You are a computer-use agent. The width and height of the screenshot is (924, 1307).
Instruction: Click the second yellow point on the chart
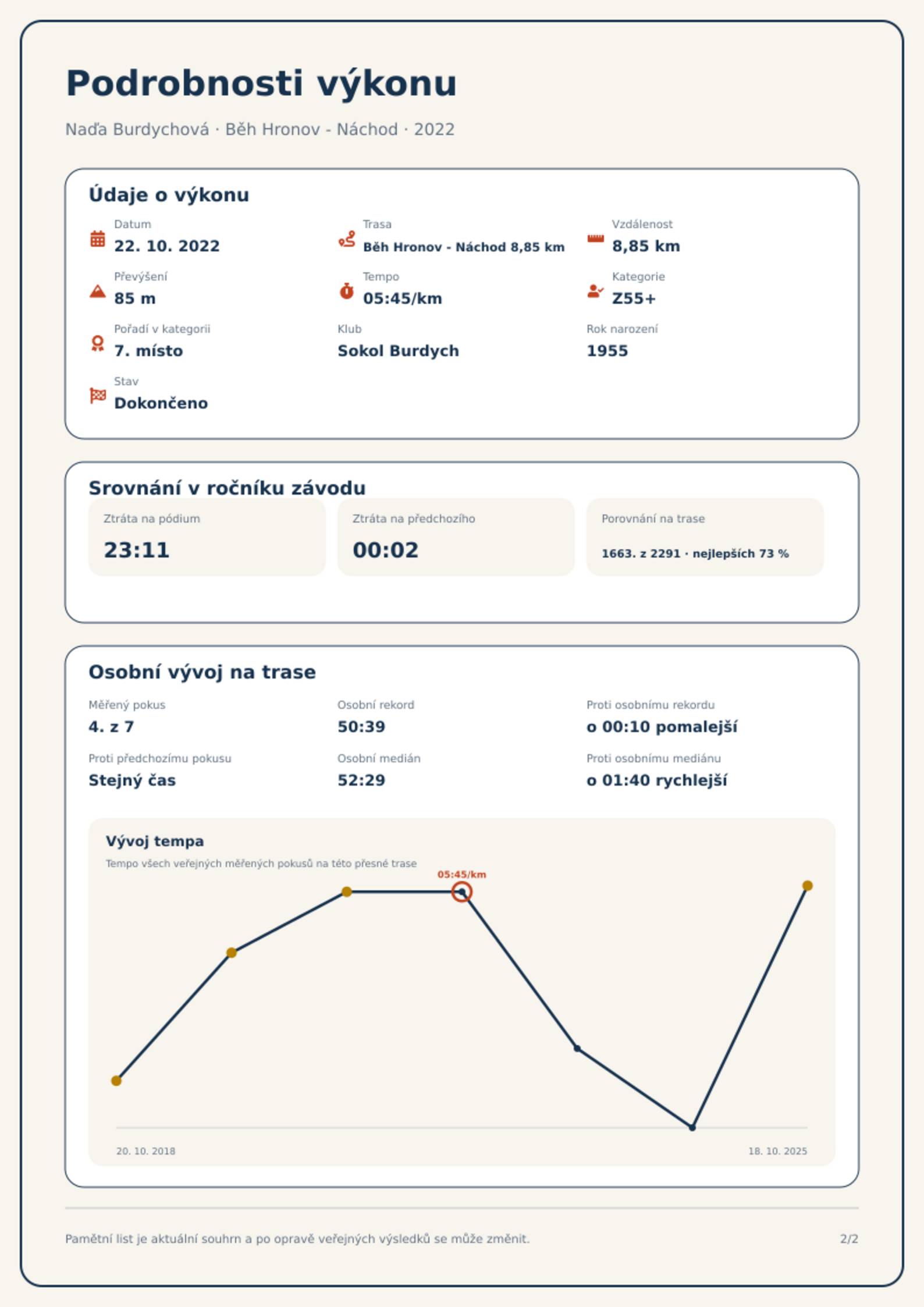[232, 953]
